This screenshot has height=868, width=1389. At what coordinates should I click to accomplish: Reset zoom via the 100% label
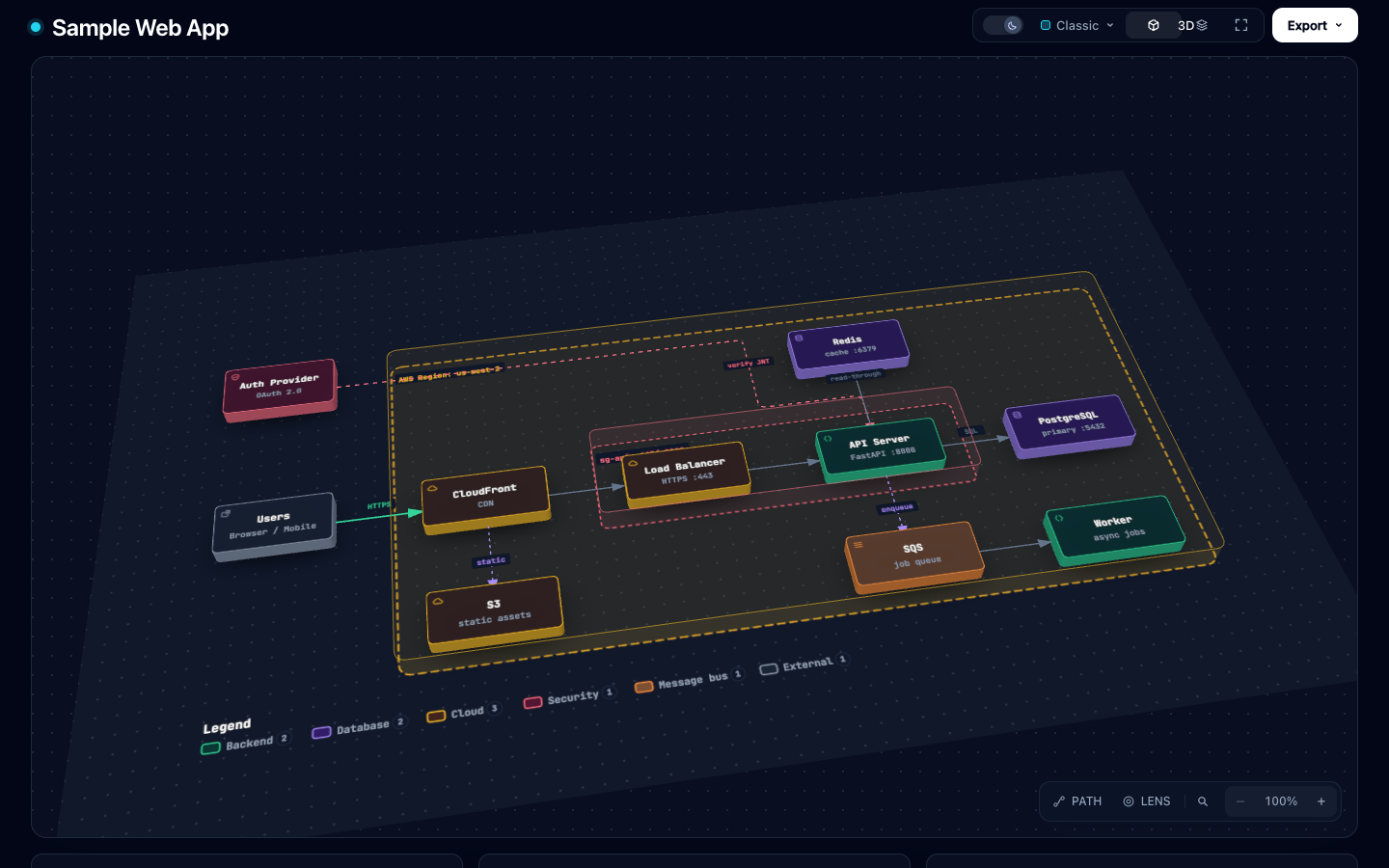(1281, 801)
